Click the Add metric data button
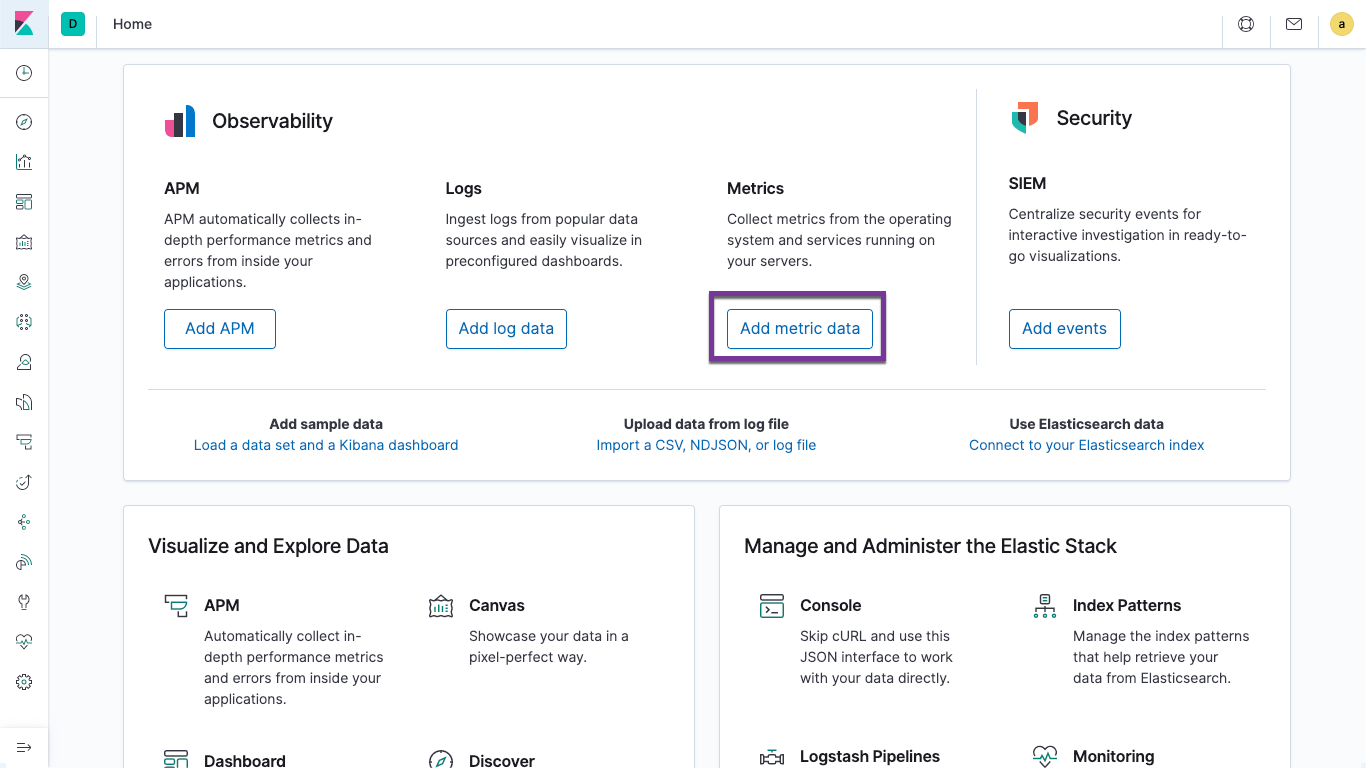 [800, 329]
